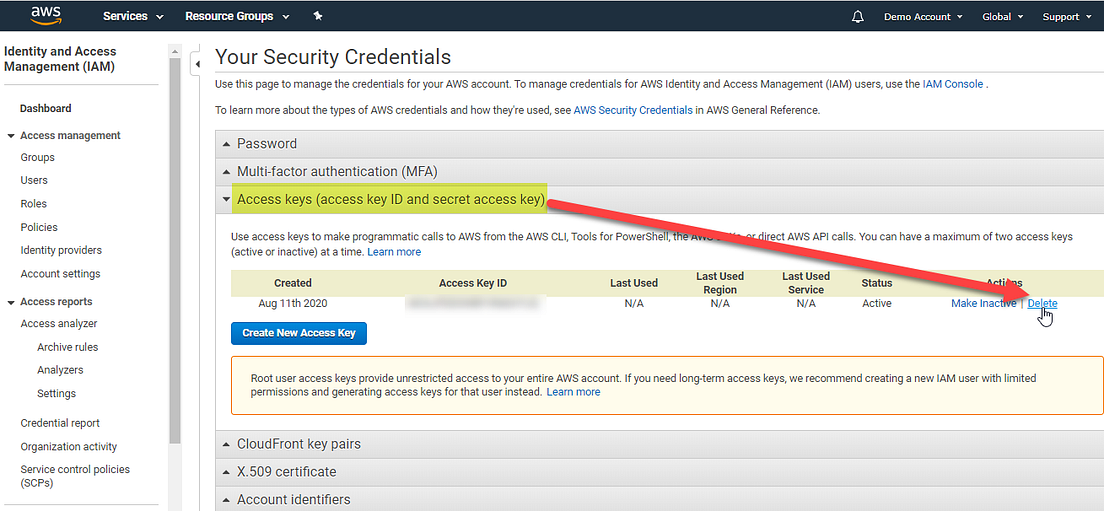Open Groups in the sidebar
The height and width of the screenshot is (511, 1104).
[x=37, y=158]
